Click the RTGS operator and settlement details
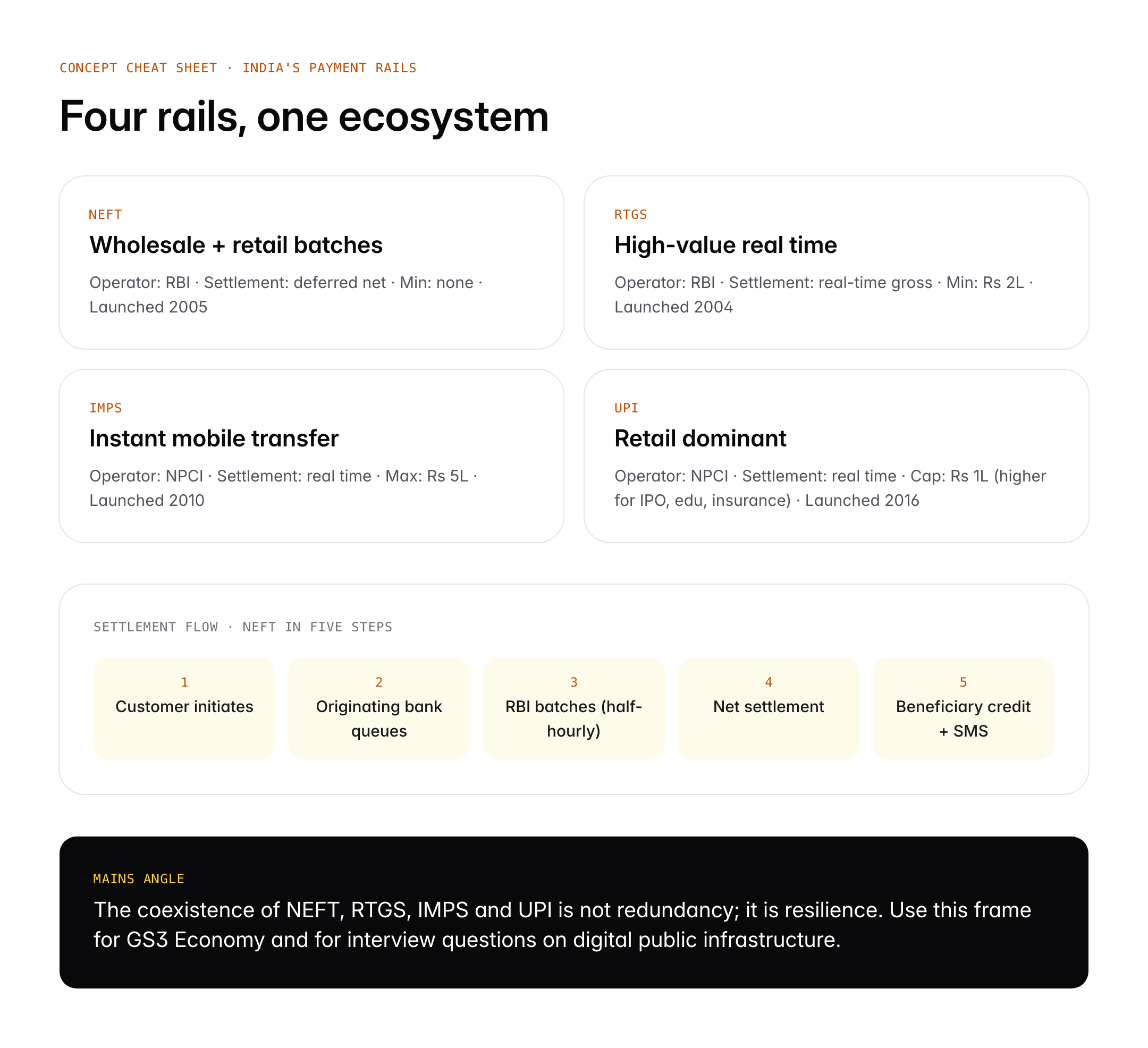The image size is (1148, 1048). tap(823, 295)
